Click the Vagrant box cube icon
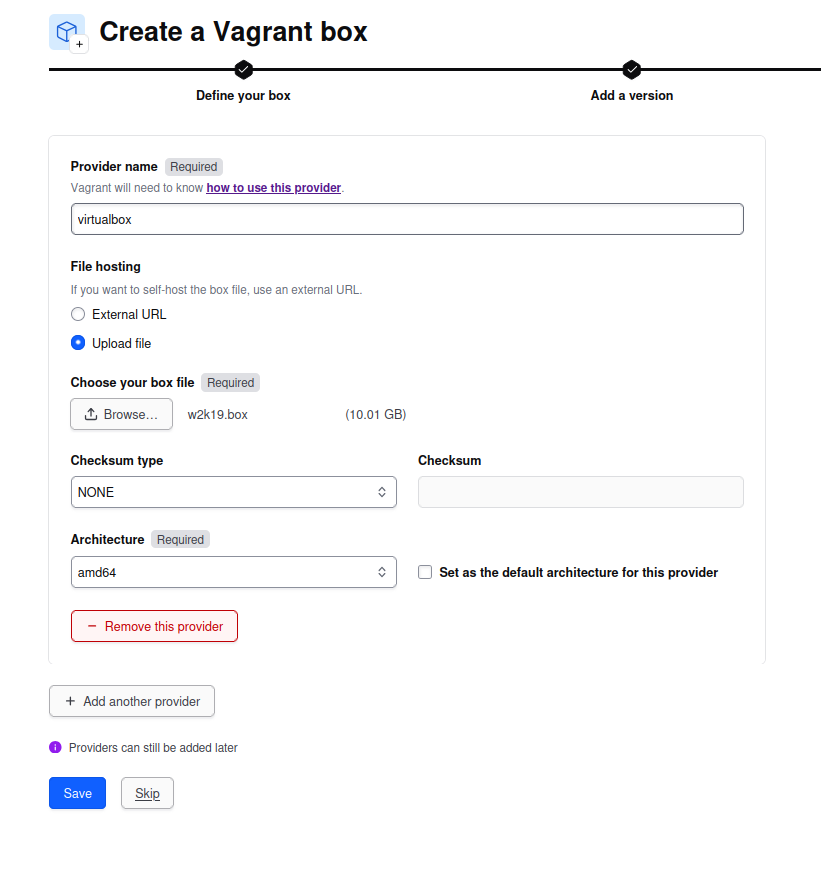 pos(67,32)
